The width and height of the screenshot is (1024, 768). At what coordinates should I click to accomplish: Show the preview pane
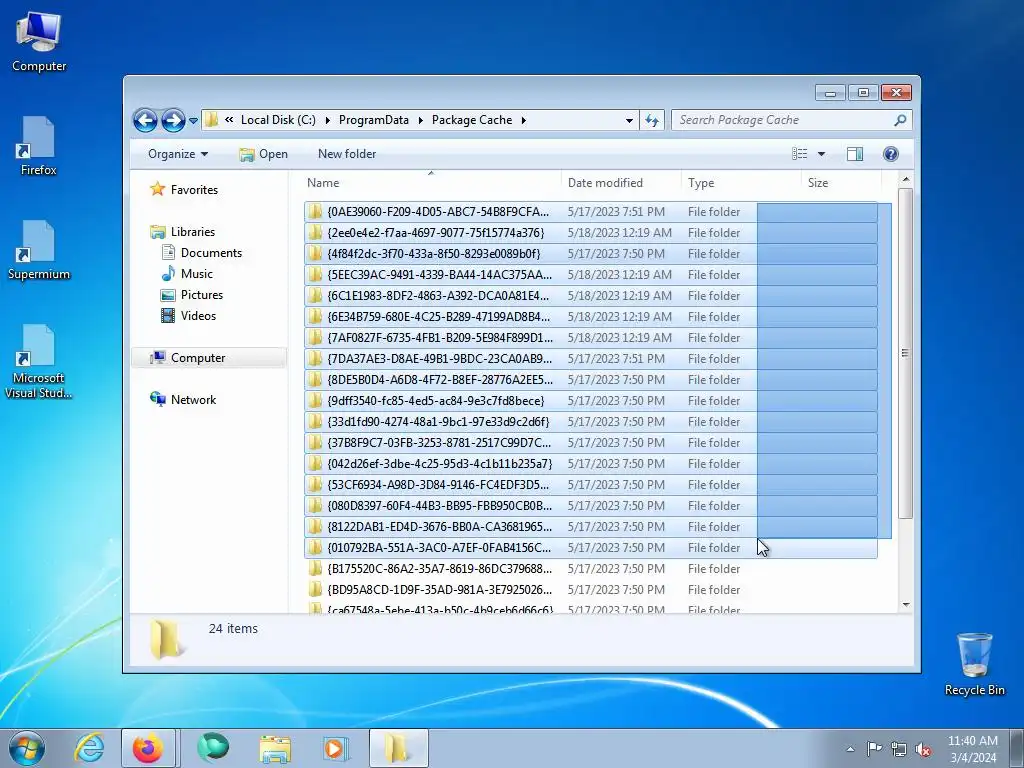coord(855,154)
